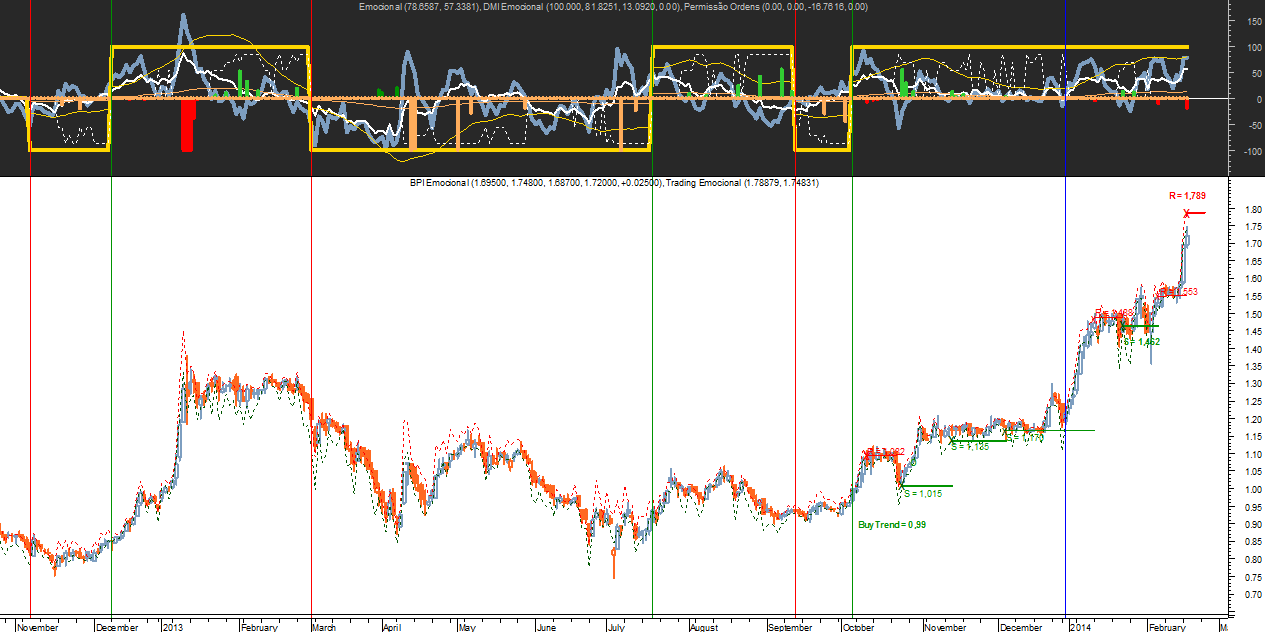This screenshot has height=632, width=1265.
Task: Select the 'DMI Emocional' indicator title text
Action: pyautogui.click(x=514, y=7)
